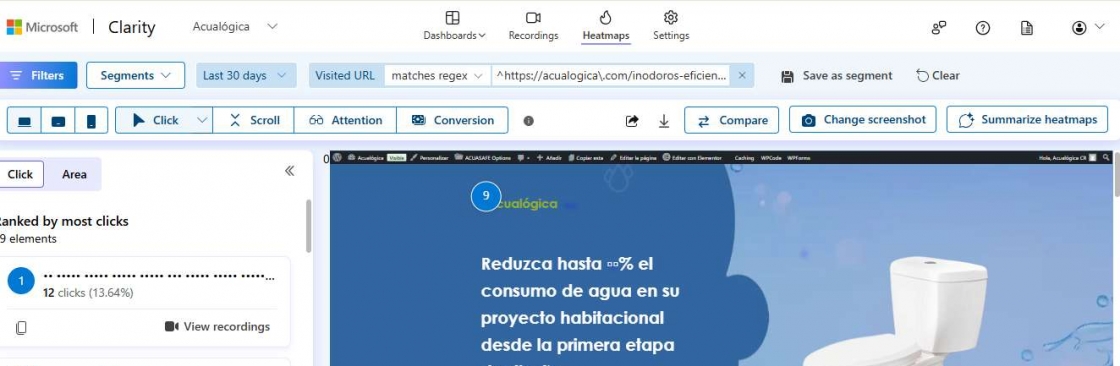Switch heatmap type to Scroll
Screen dimensions: 1120x366
254,120
